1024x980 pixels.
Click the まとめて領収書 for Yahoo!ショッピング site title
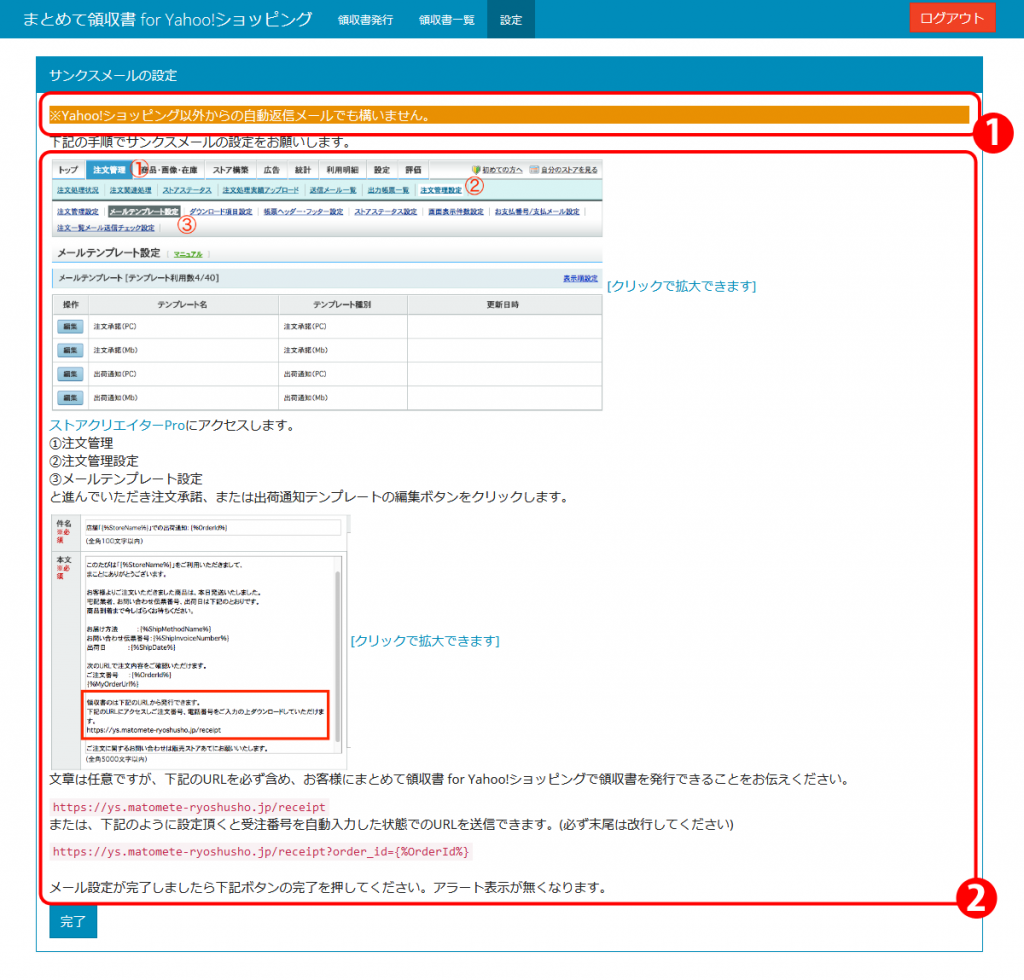pyautogui.click(x=167, y=20)
